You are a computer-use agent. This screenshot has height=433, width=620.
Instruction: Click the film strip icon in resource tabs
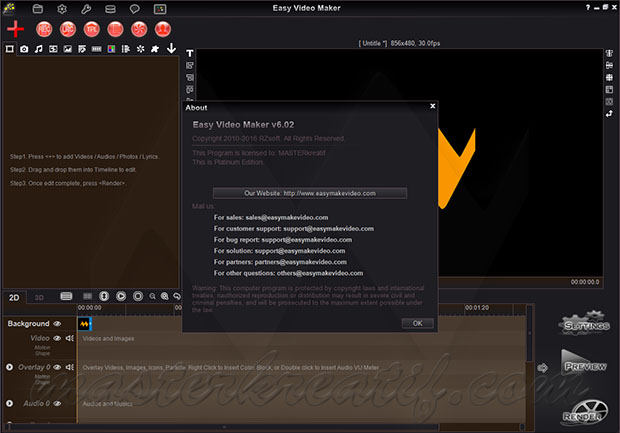[x=96, y=49]
